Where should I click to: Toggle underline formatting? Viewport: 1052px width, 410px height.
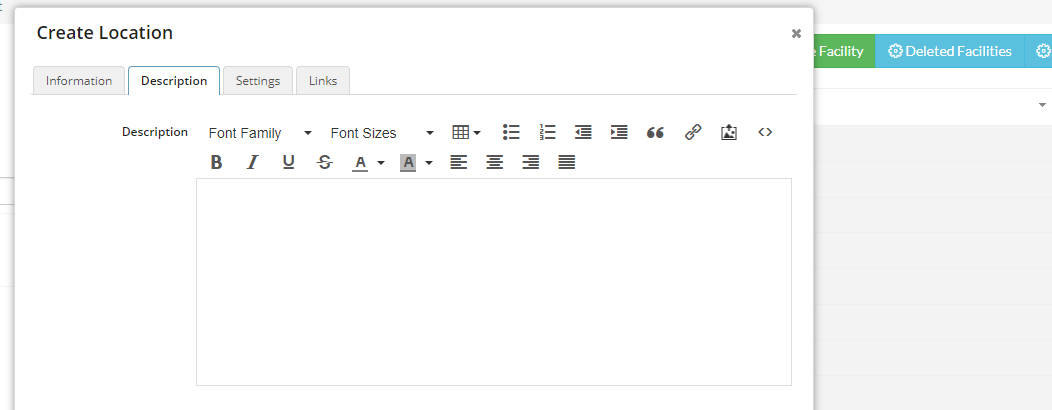[288, 162]
